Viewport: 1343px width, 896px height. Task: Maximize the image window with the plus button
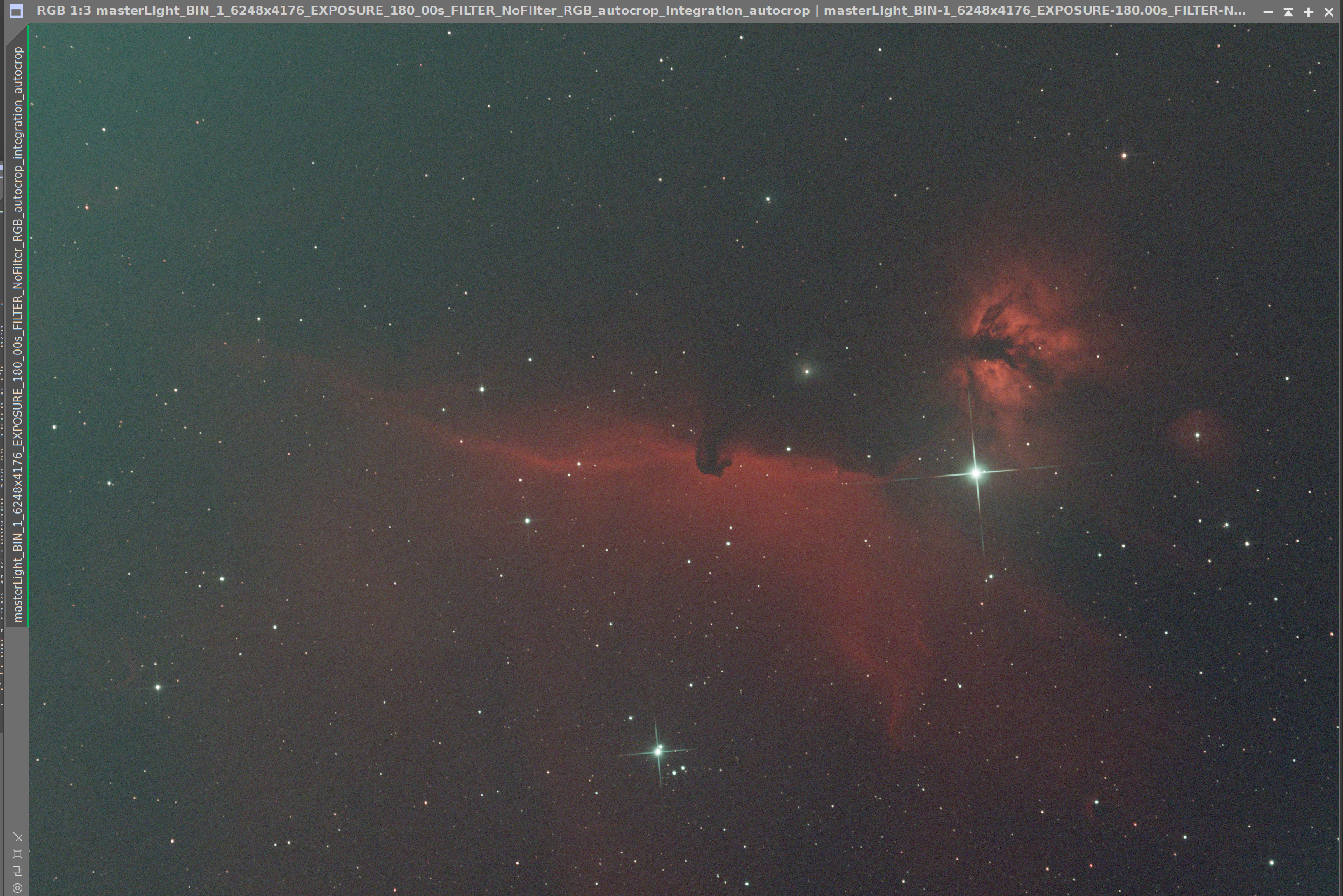(1308, 11)
